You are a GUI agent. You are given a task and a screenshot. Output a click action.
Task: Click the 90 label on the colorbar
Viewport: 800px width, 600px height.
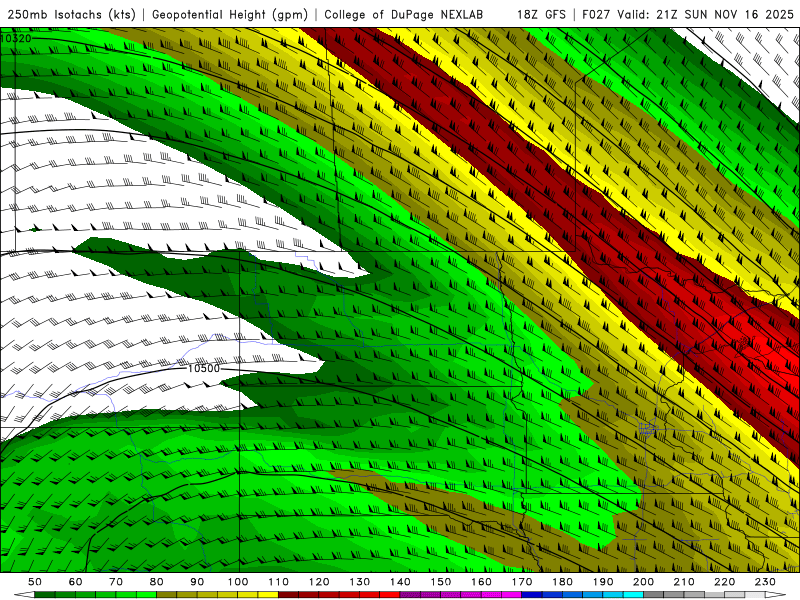[x=197, y=582]
